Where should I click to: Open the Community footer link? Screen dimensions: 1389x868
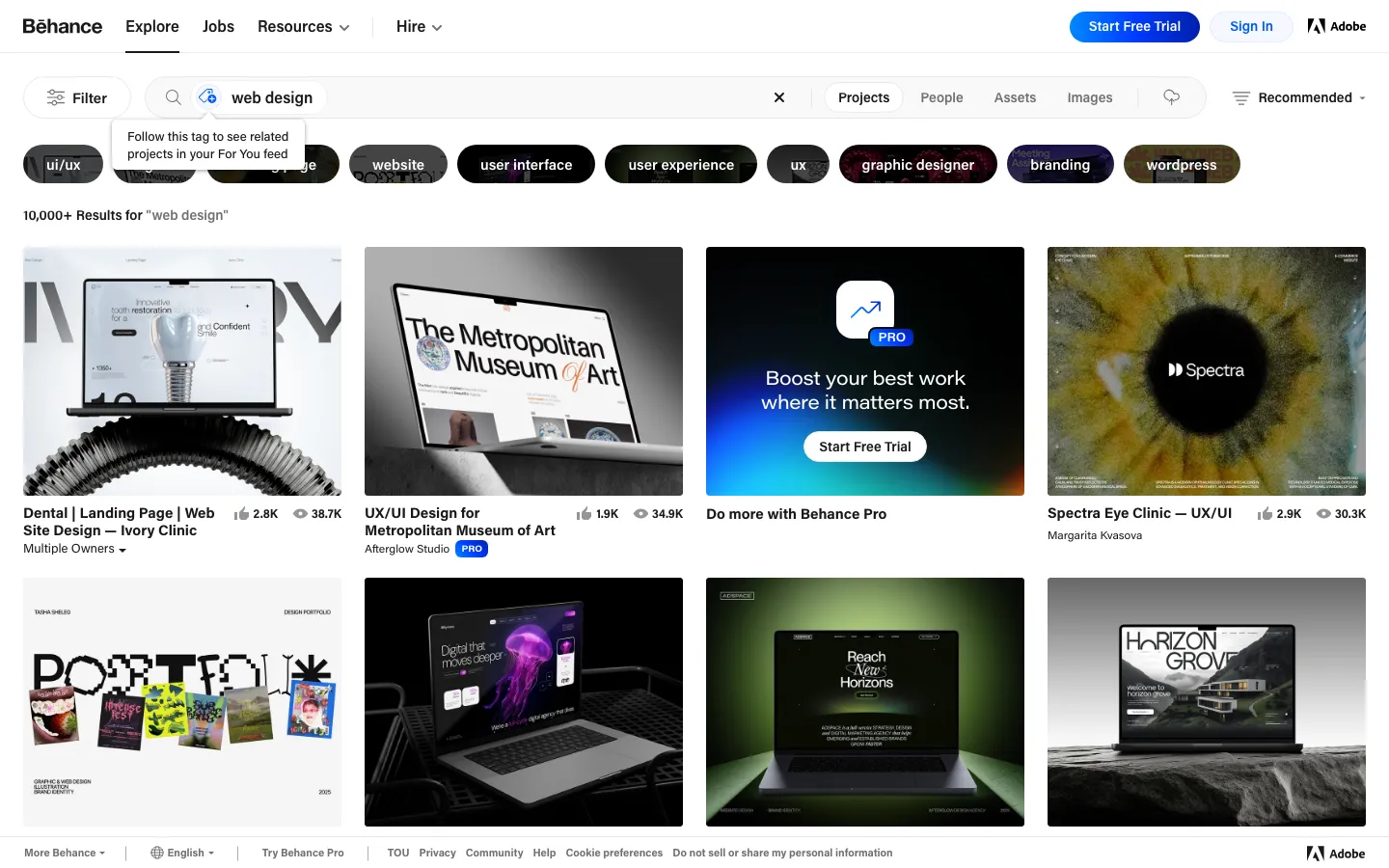[x=494, y=853]
